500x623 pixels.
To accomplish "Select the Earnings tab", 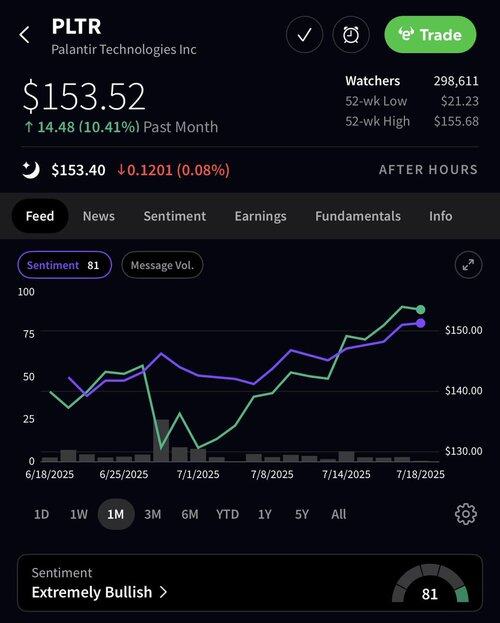I will pyautogui.click(x=260, y=216).
